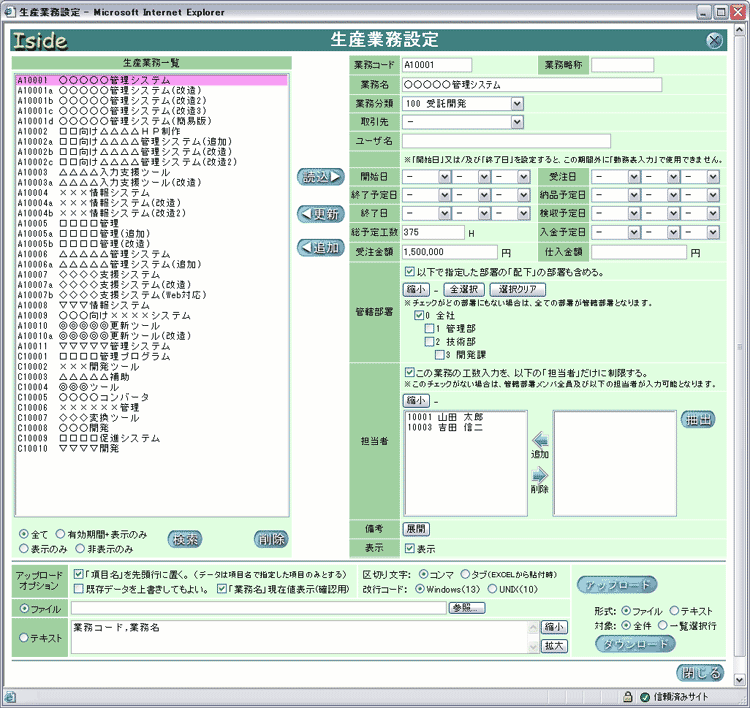Click the 更新 update arrow button
Viewport: 750px width, 708px height.
pos(321,213)
